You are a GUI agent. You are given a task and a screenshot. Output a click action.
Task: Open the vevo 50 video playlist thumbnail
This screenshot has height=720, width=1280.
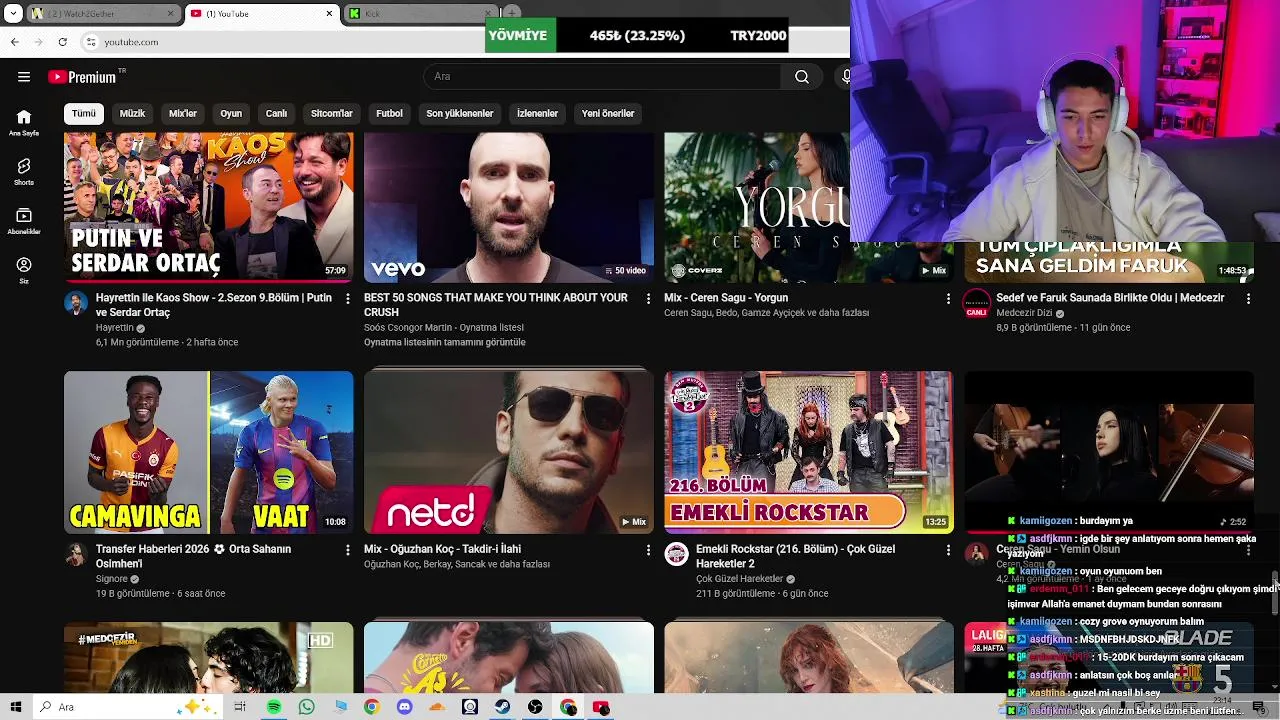(x=509, y=206)
